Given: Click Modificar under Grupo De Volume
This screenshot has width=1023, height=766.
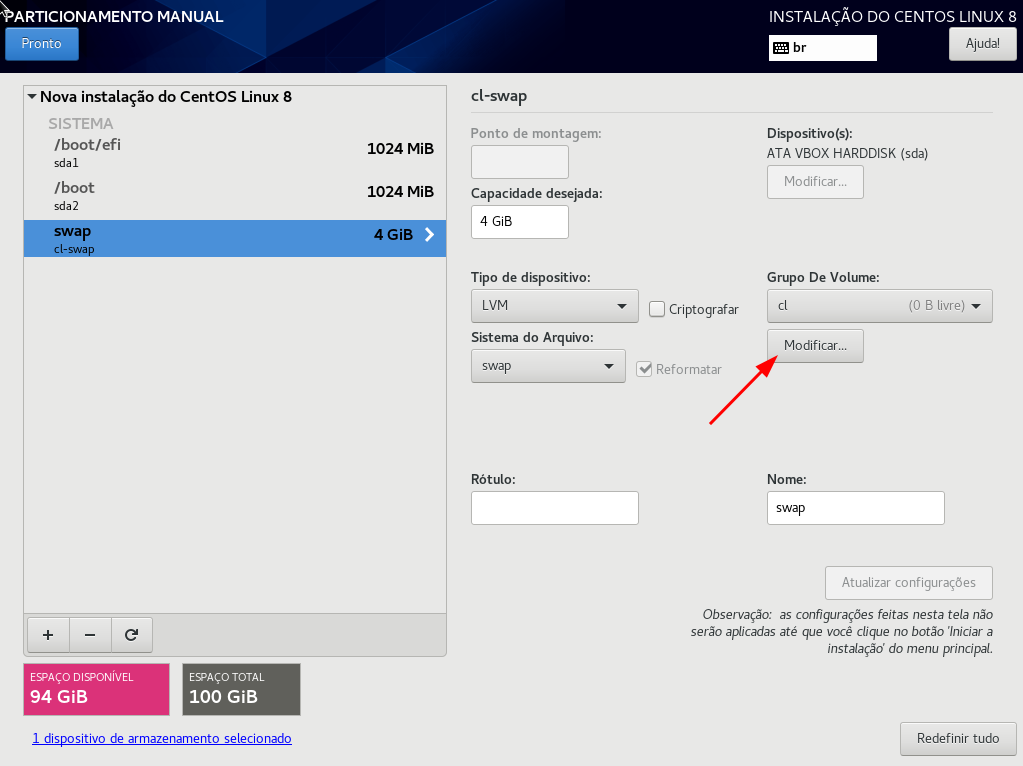Looking at the screenshot, I should (x=815, y=345).
